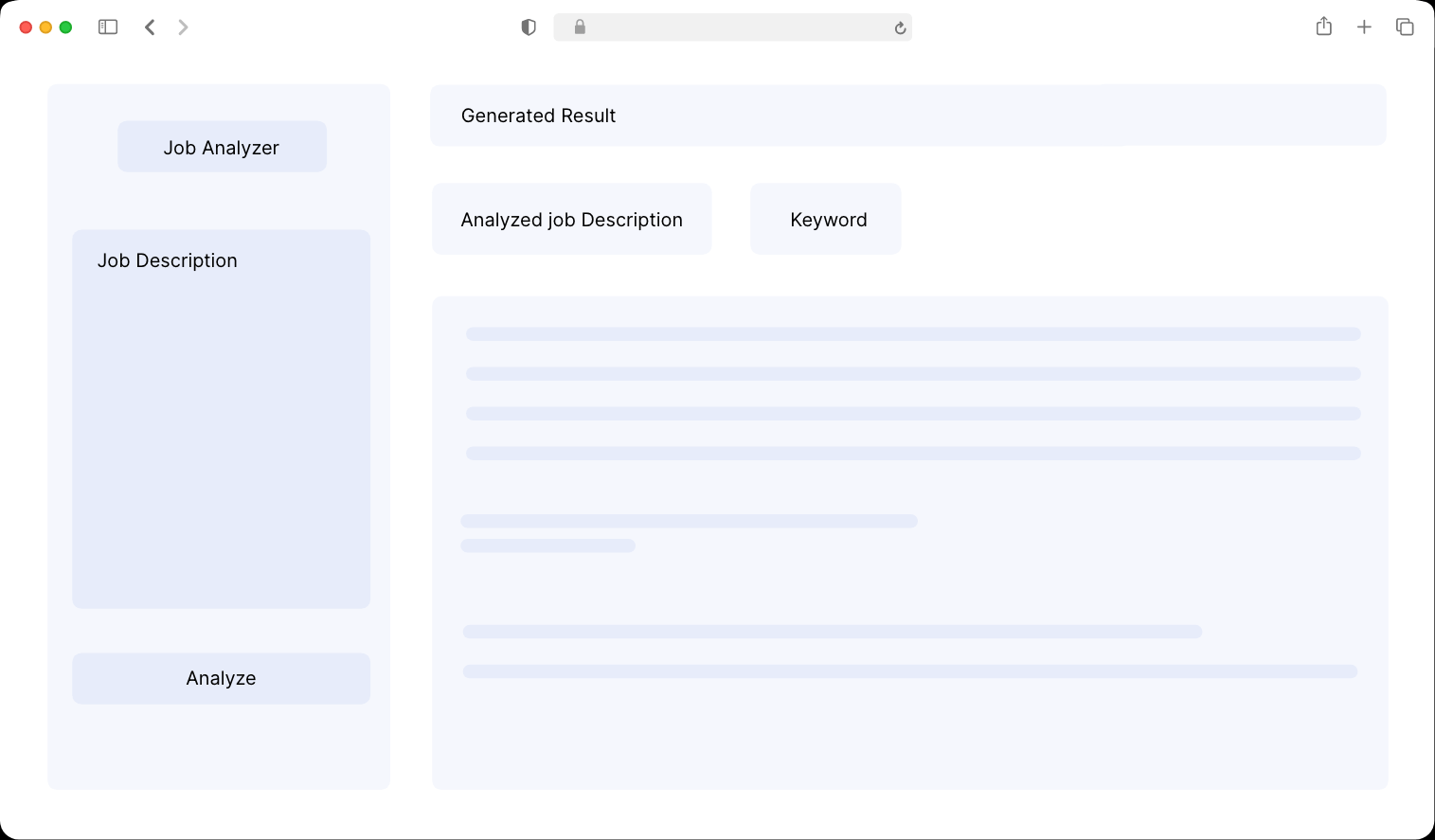This screenshot has height=840, width=1435.
Task: Close the window with red button
Action: [26, 27]
